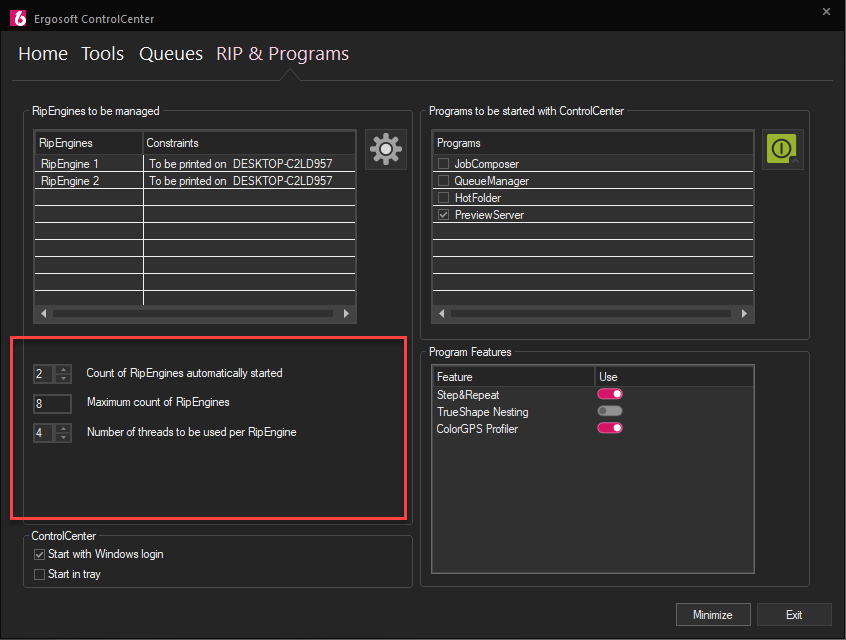This screenshot has width=846, height=640.
Task: Switch to the Home tab
Action: pyautogui.click(x=43, y=54)
